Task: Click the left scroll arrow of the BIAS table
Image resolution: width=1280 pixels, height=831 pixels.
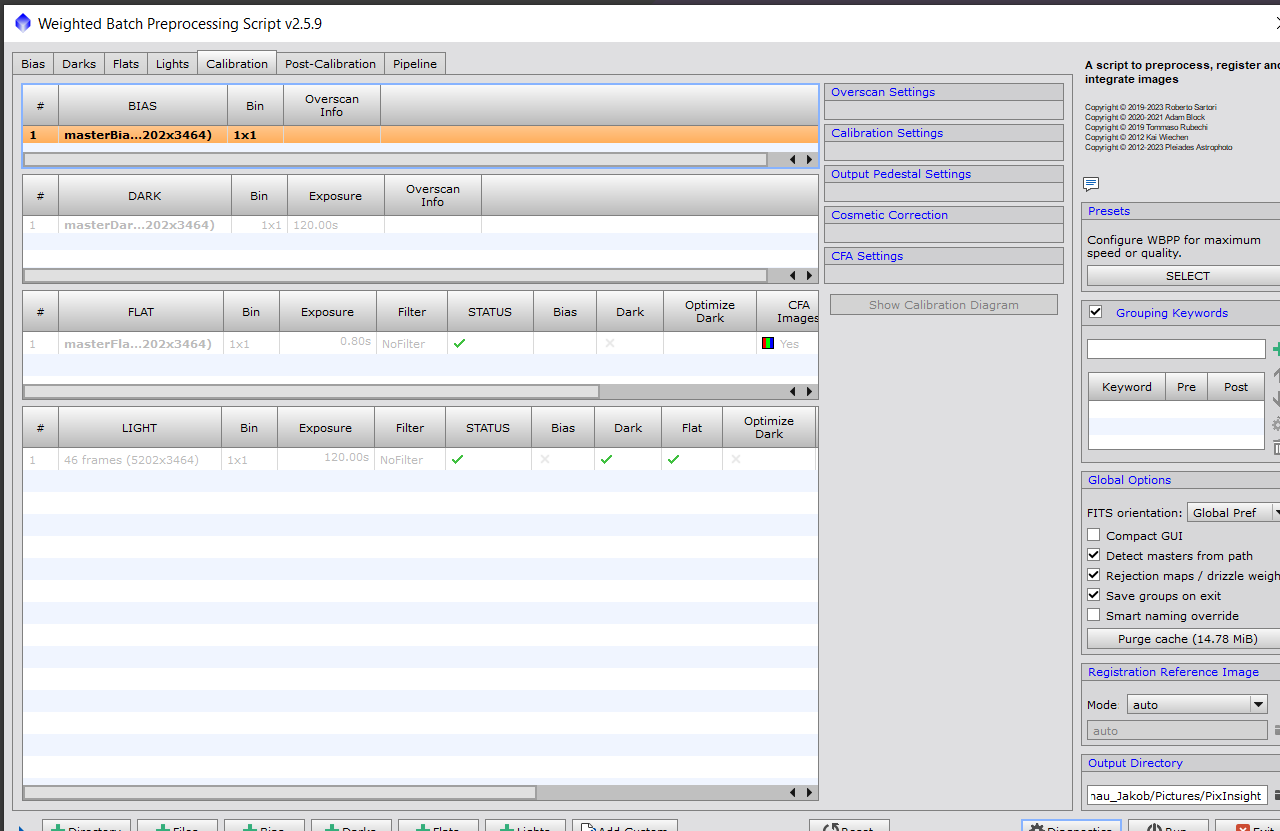Action: point(793,159)
